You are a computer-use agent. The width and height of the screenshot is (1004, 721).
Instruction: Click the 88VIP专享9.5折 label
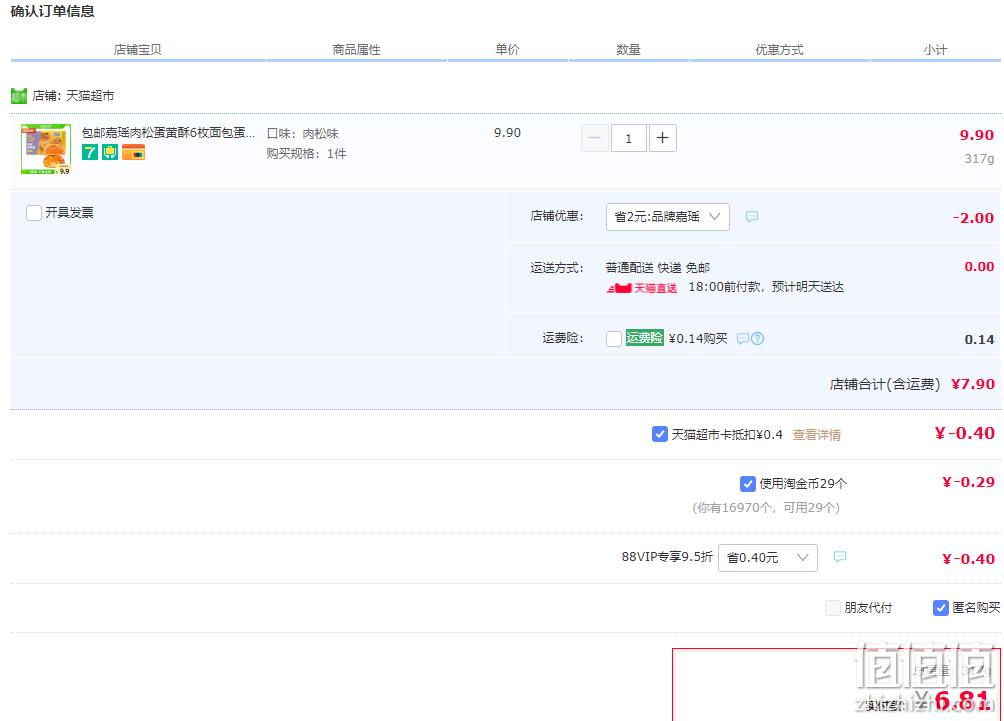667,557
